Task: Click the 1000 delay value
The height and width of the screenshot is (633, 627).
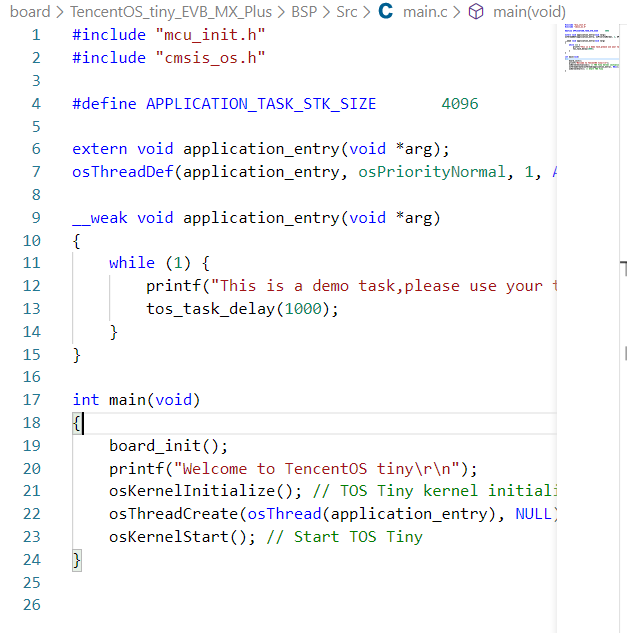Action: 303,309
